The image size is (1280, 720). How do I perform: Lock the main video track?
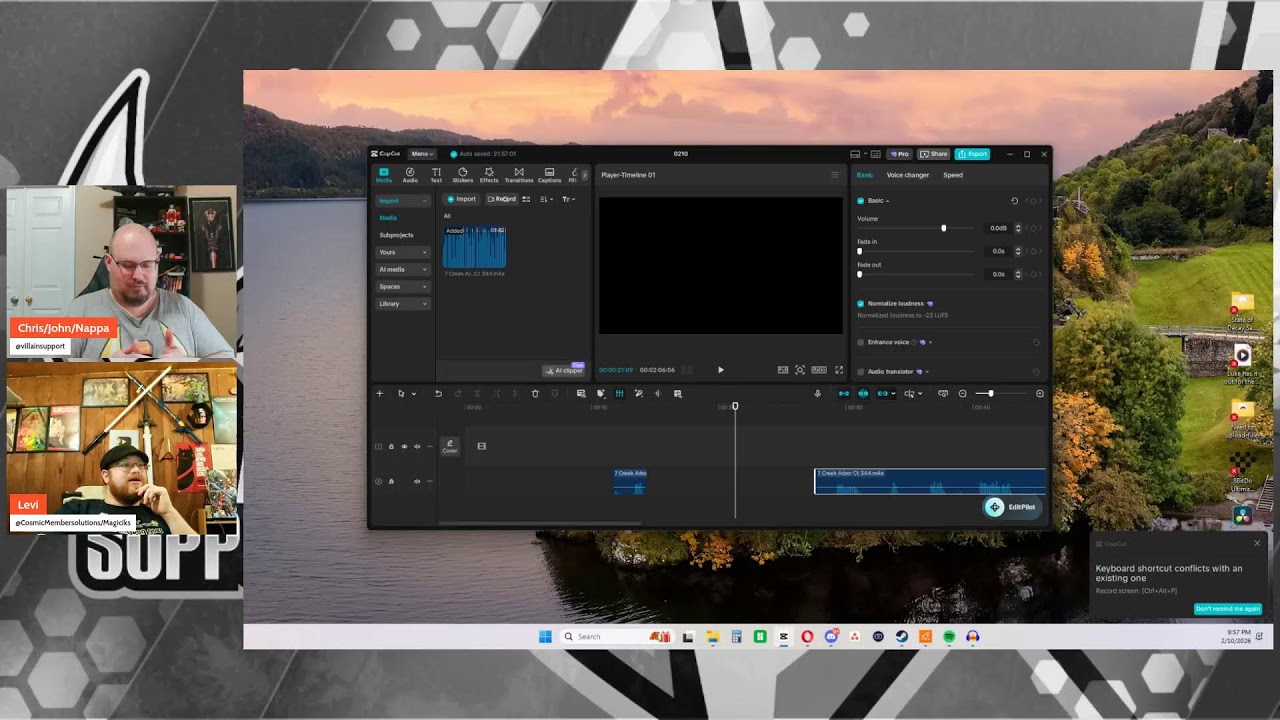[x=391, y=446]
